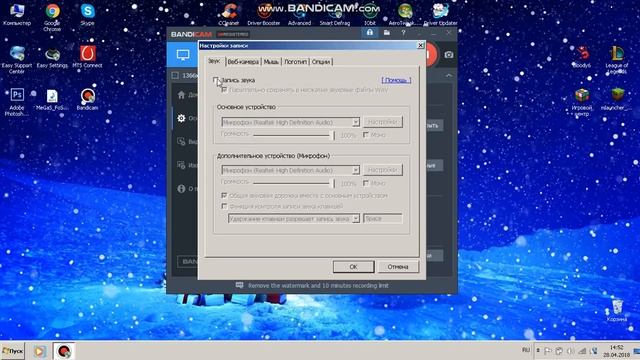
Task: Click the Space hotkey input field
Action: click(382, 219)
